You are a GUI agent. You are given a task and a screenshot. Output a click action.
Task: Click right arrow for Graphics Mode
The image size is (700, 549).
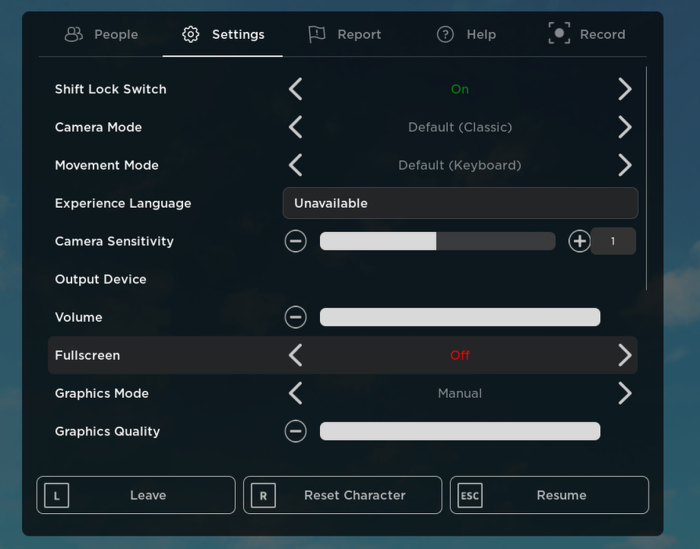[x=625, y=393]
